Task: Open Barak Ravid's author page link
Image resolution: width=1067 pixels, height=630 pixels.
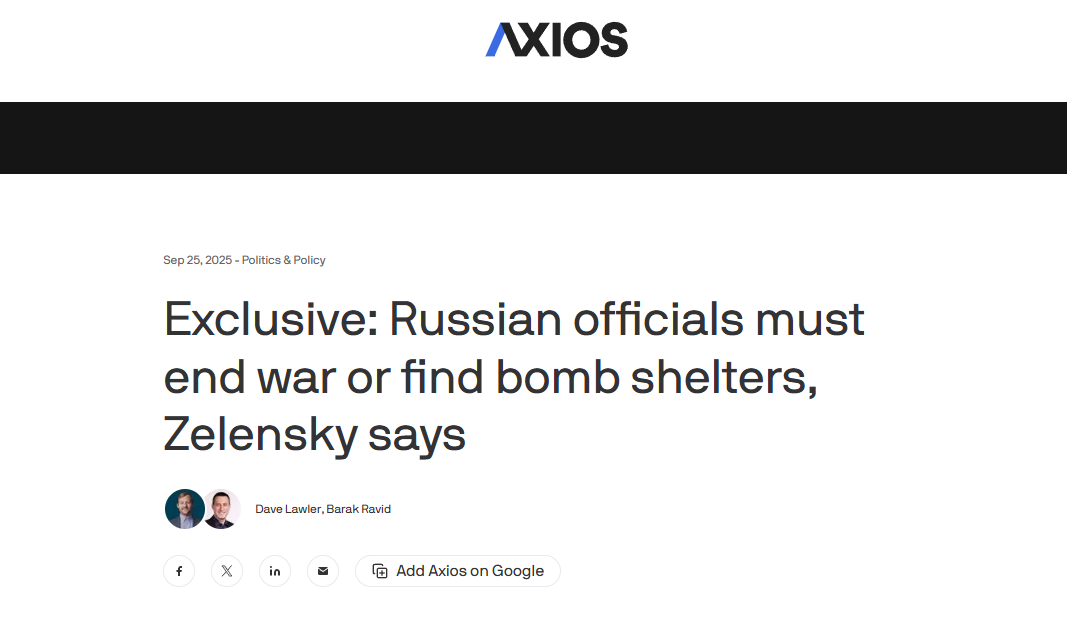Action: point(358,509)
